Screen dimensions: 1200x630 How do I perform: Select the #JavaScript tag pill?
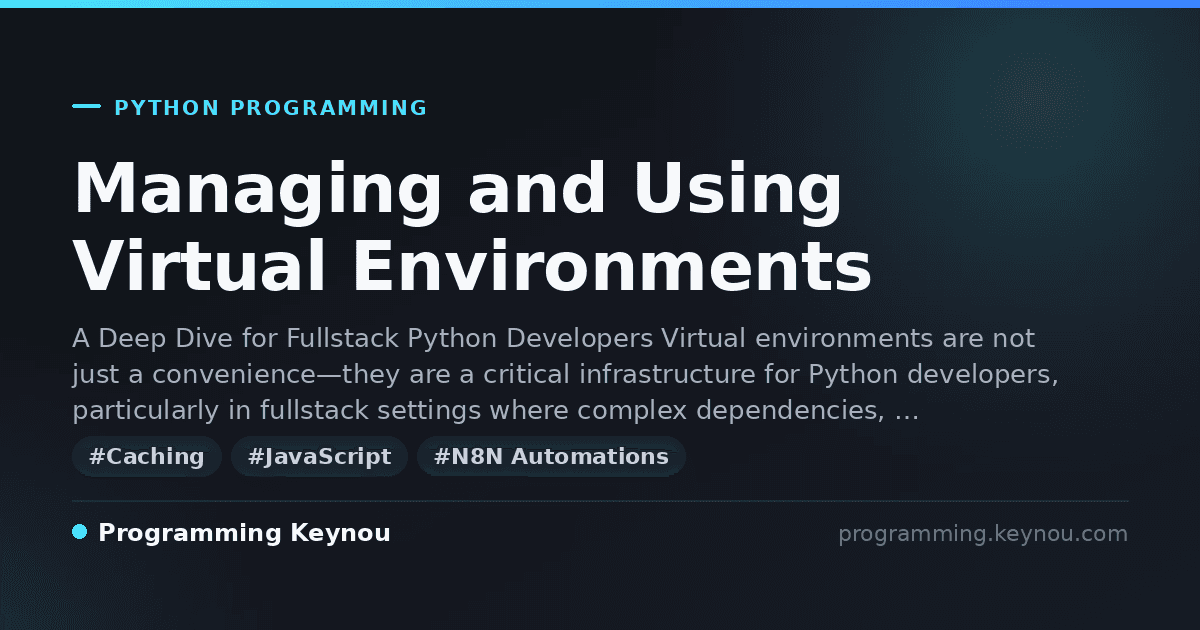(319, 457)
